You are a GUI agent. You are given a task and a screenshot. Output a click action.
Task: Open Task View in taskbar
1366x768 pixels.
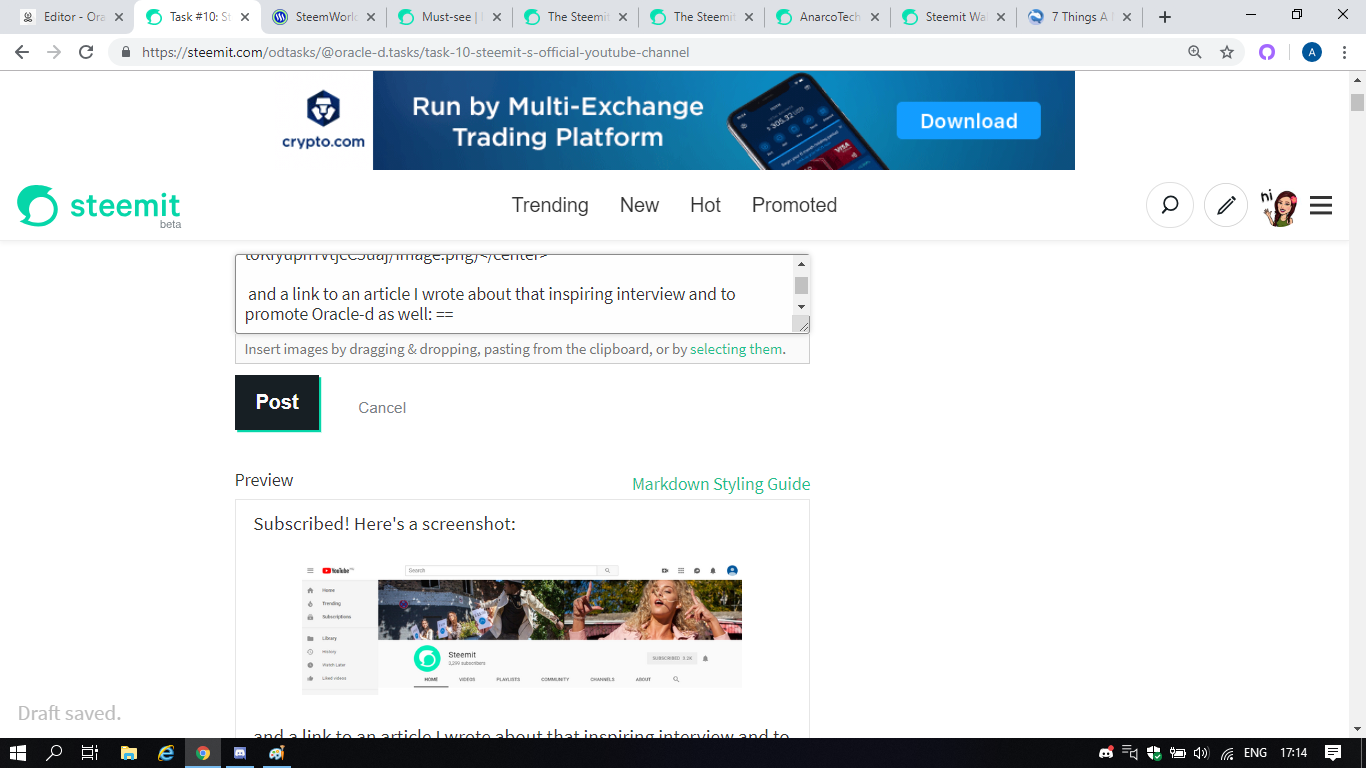[89, 753]
